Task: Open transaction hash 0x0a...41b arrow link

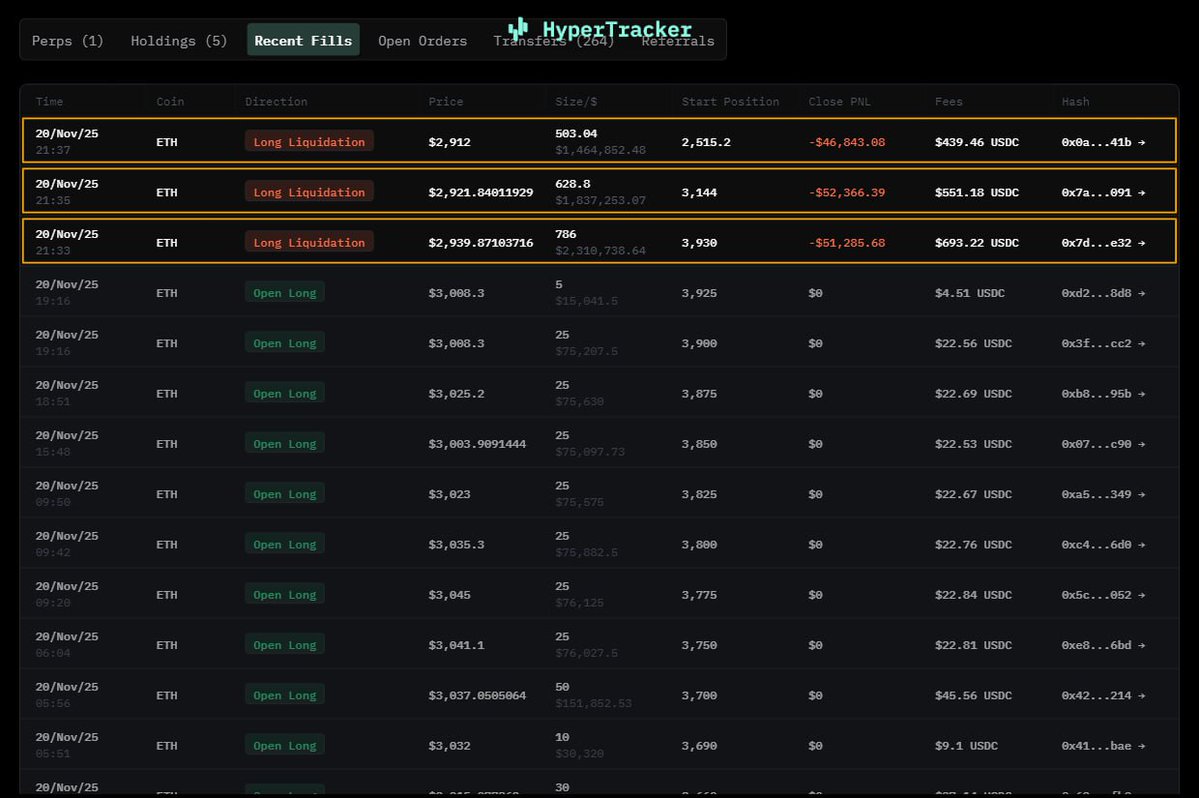Action: coord(1103,142)
